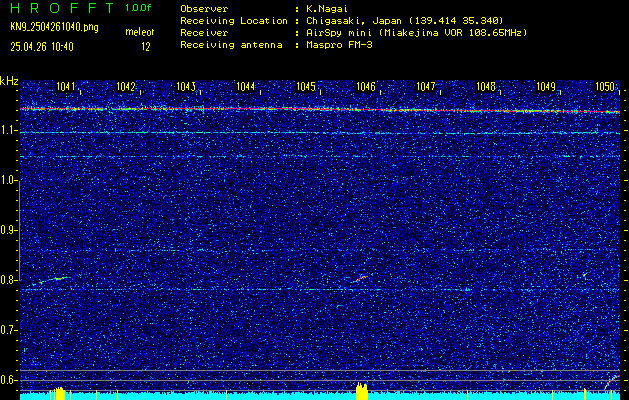Click the yellow power burst below 1046
Viewport: 629px width, 400px height.
coord(362,391)
